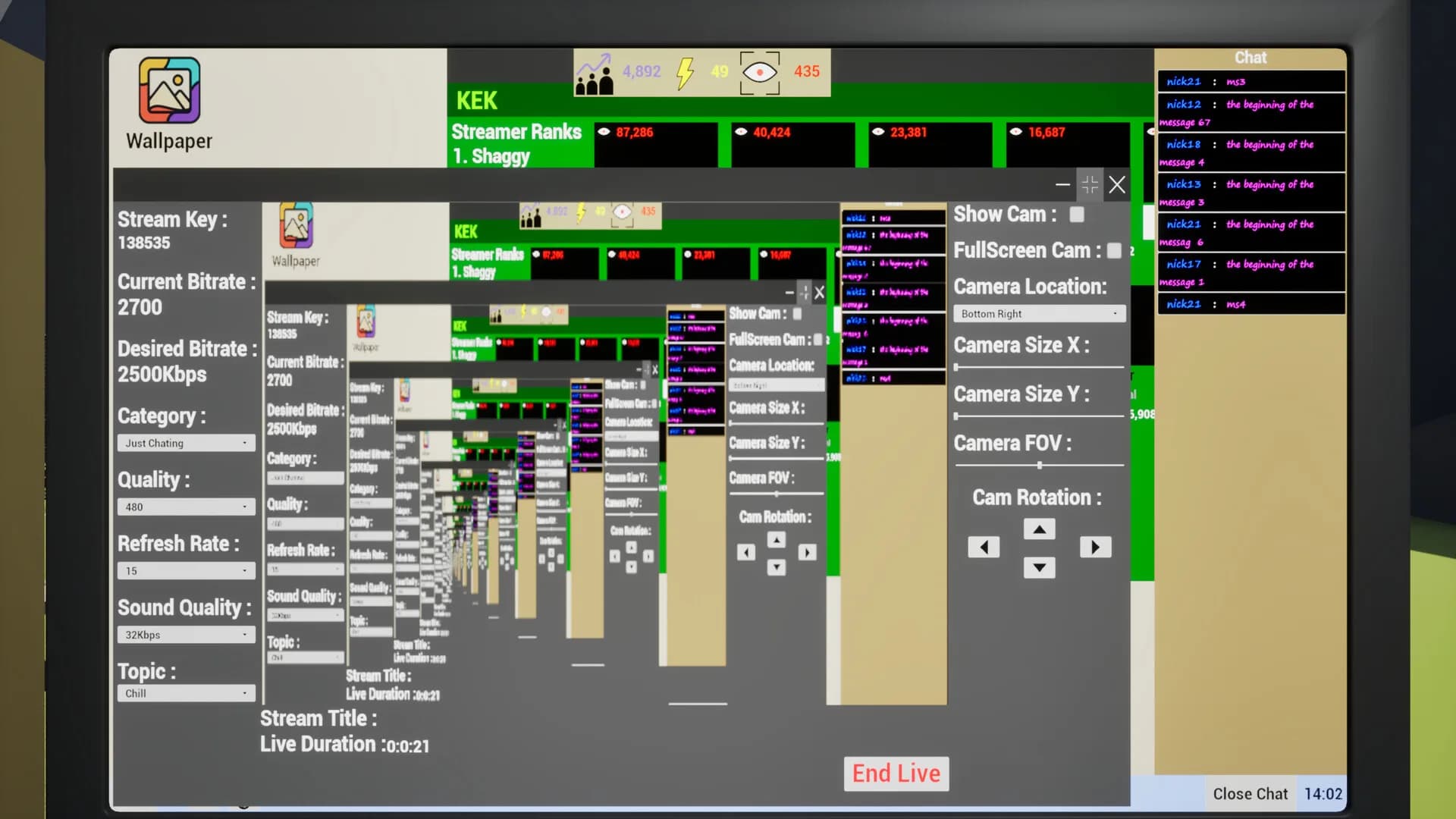Toggle the FullScreen Cam checkbox
Screen dimensions: 1456x819
tap(1114, 251)
